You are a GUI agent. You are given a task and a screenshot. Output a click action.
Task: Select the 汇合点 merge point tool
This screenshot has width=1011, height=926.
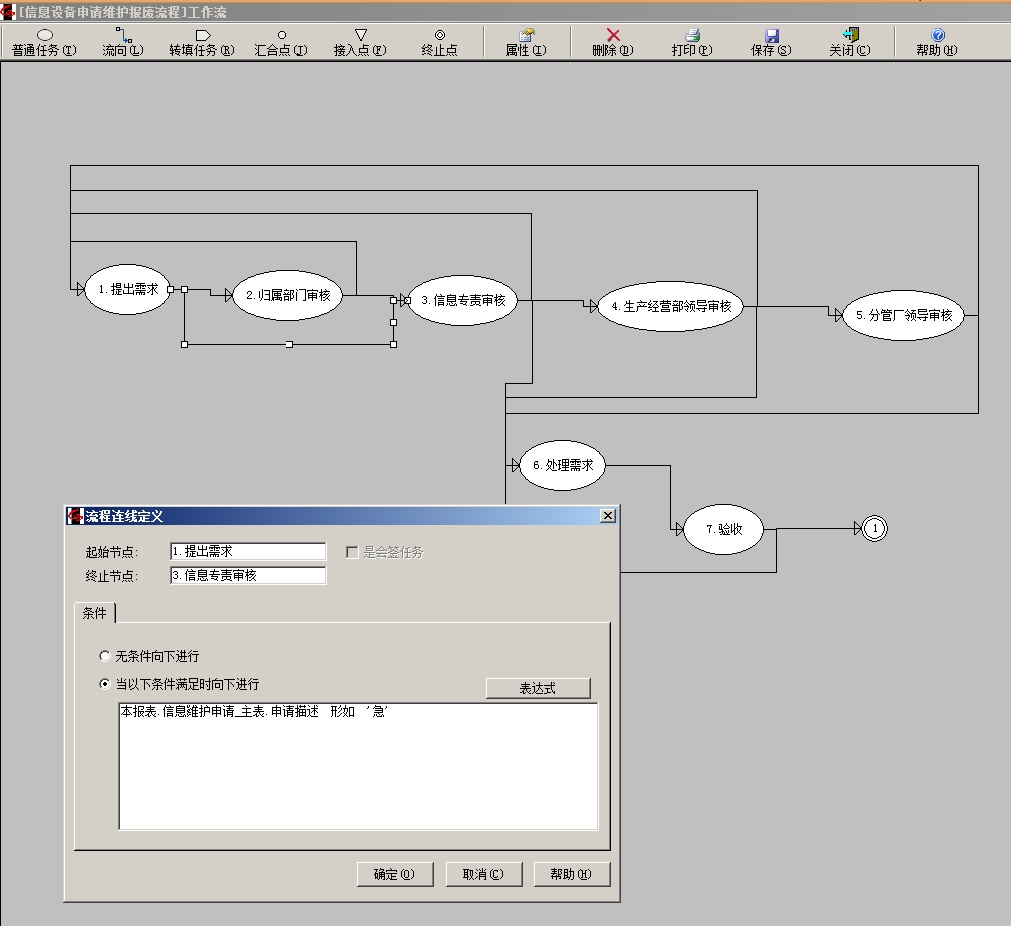[x=281, y=42]
